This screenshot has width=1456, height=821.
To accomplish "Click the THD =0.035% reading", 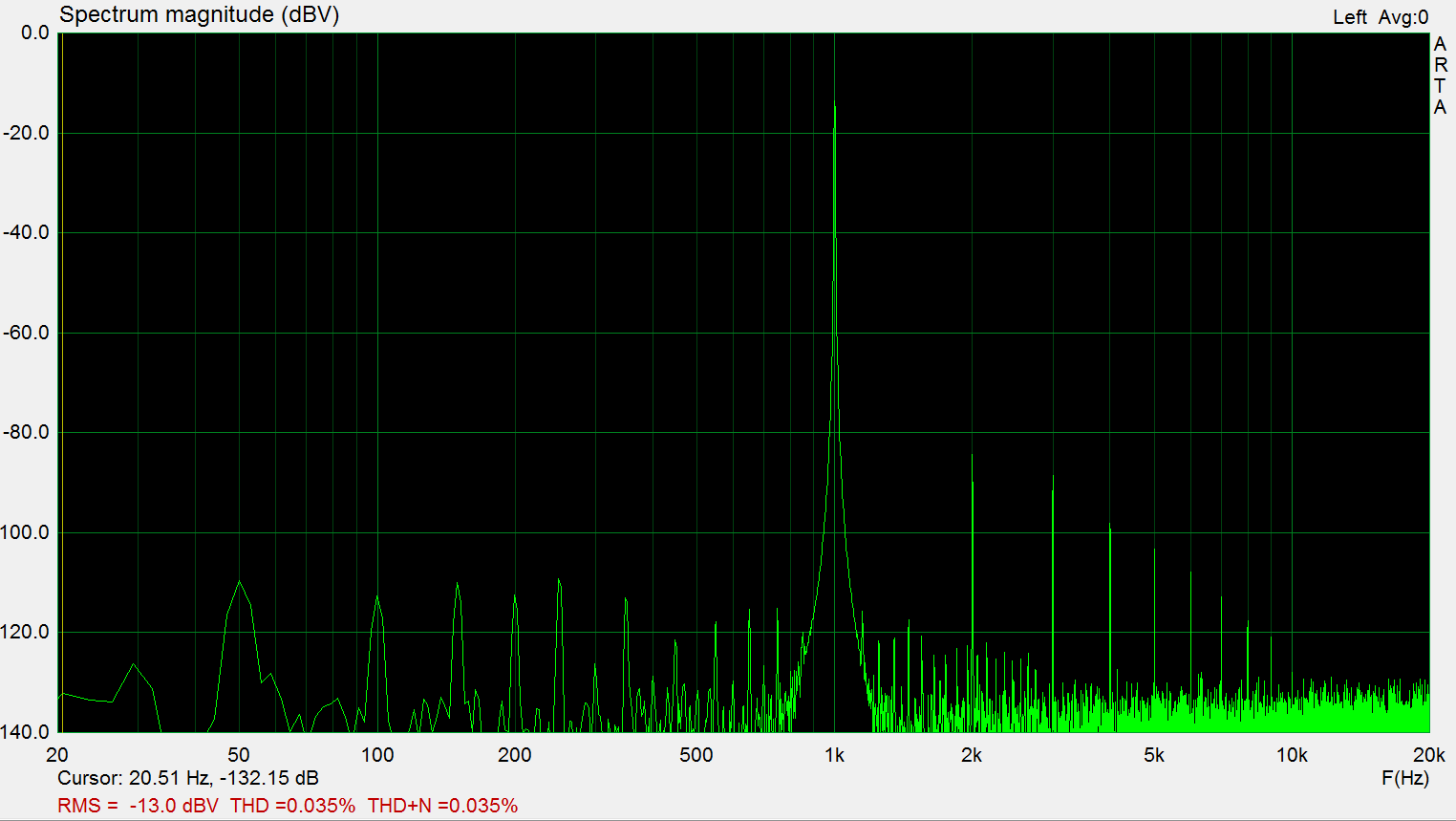I will click(292, 806).
